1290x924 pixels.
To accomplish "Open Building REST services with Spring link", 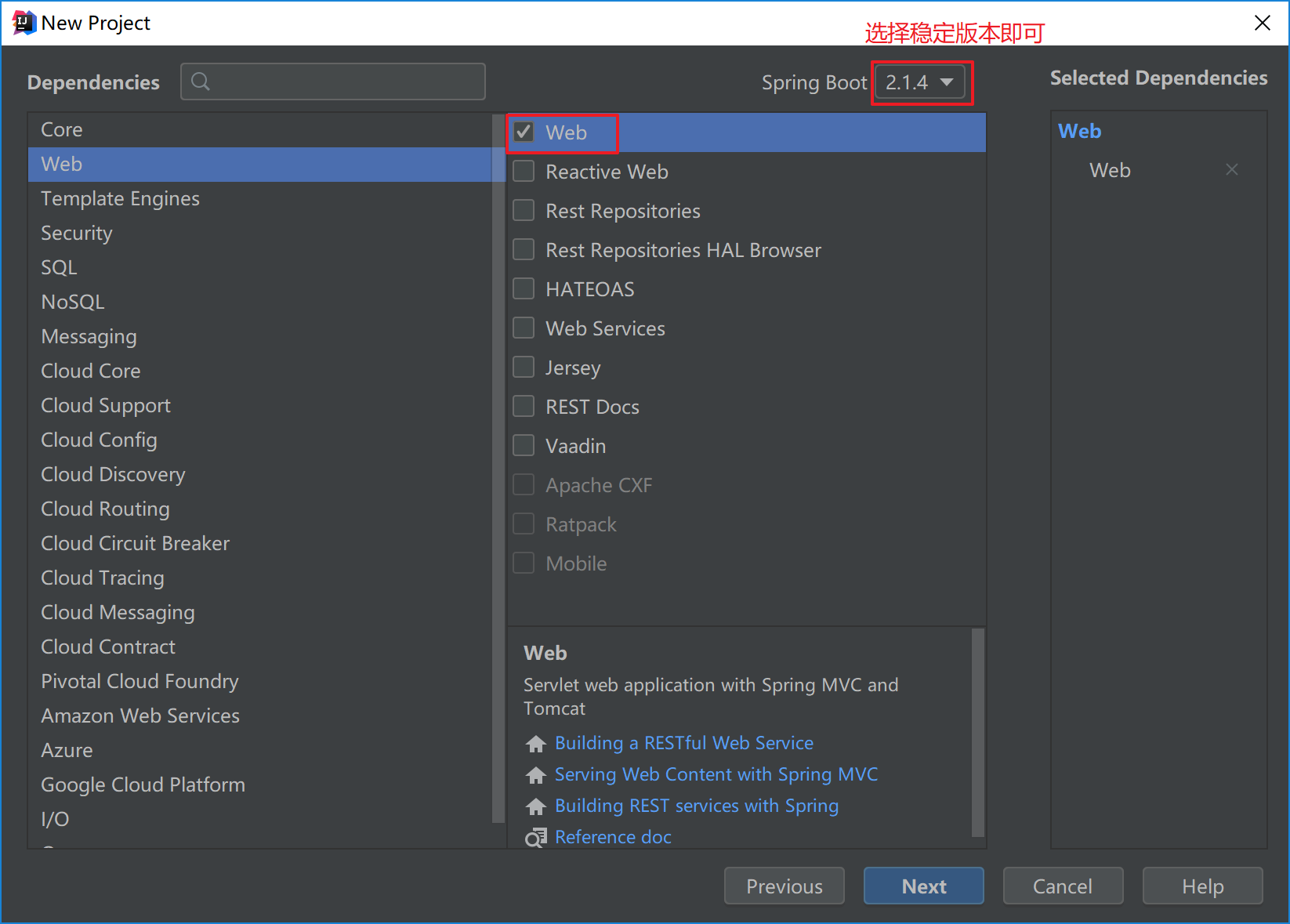I will coord(697,806).
